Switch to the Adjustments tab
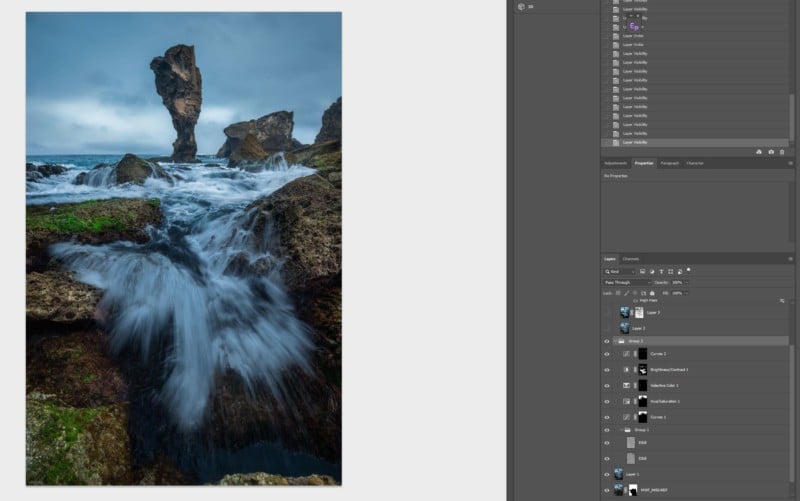Image resolution: width=800 pixels, height=501 pixels. point(615,163)
